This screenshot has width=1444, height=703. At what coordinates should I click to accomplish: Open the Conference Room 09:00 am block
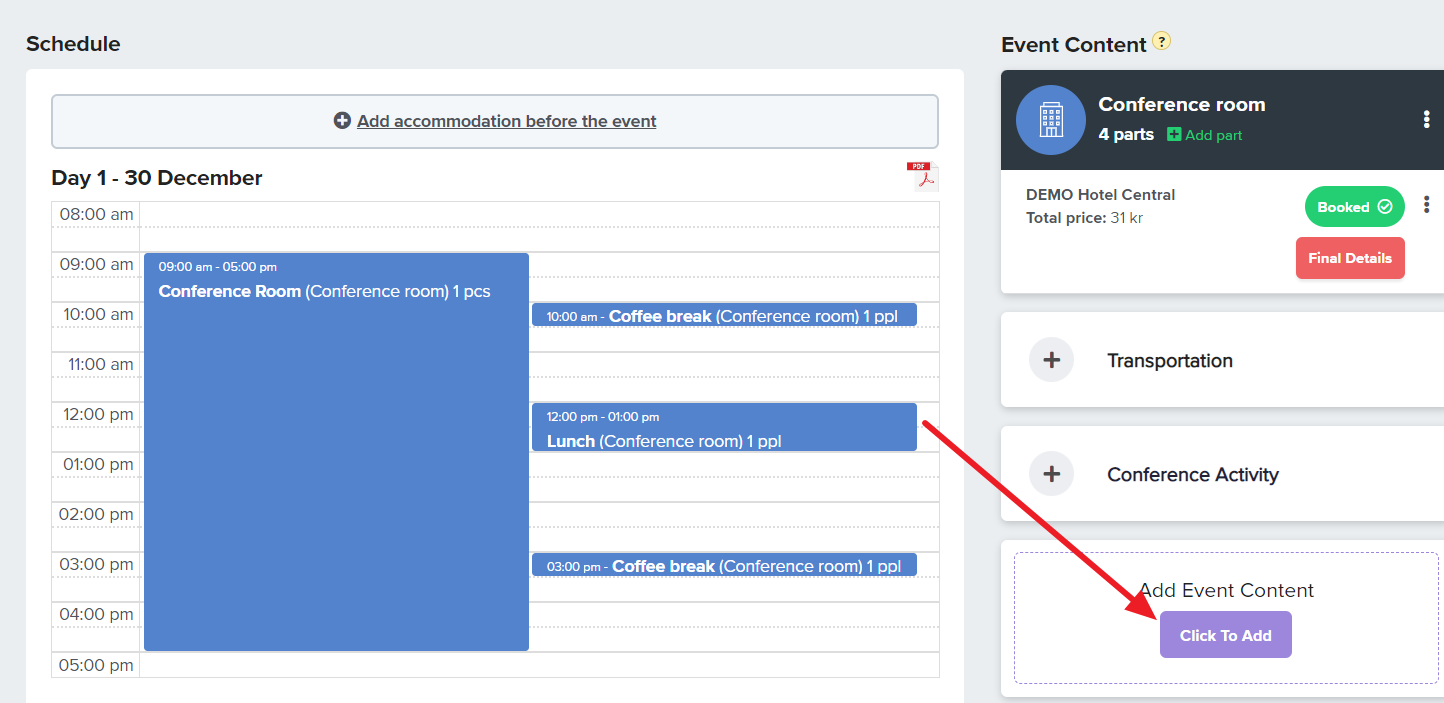pos(336,451)
